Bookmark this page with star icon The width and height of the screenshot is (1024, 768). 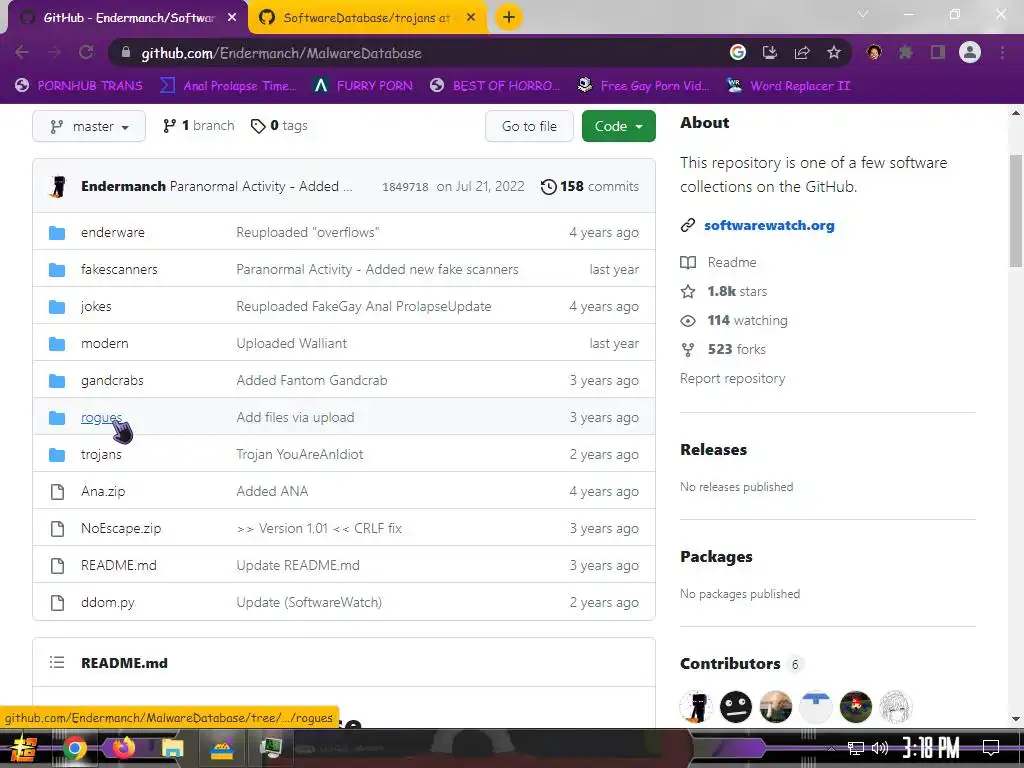pos(834,53)
